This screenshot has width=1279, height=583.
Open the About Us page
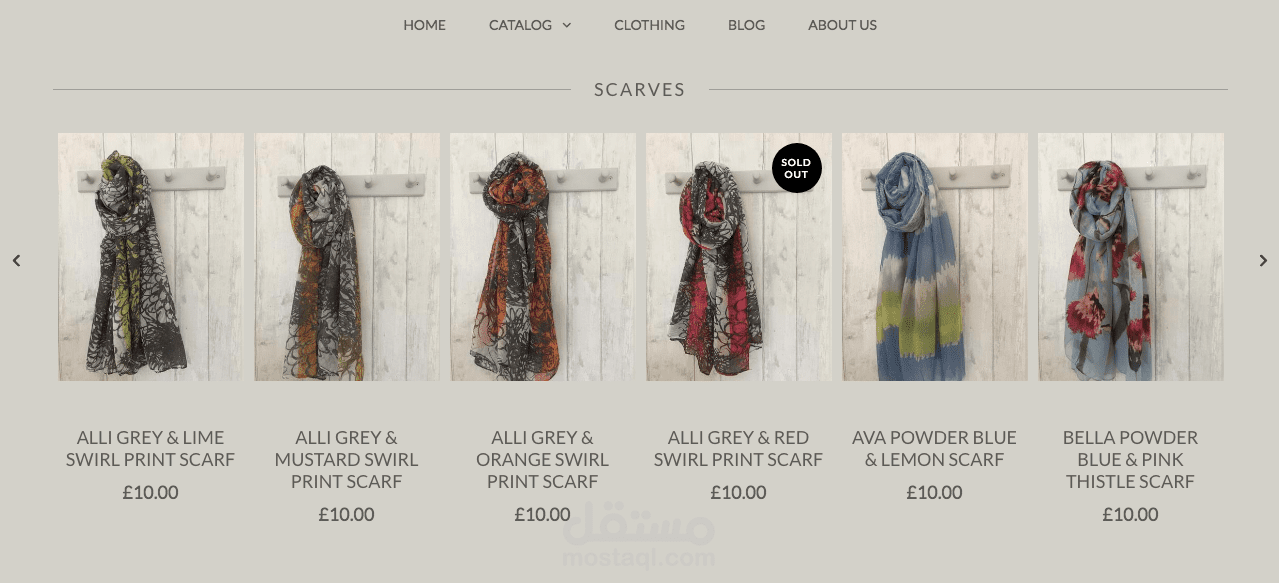pos(843,25)
